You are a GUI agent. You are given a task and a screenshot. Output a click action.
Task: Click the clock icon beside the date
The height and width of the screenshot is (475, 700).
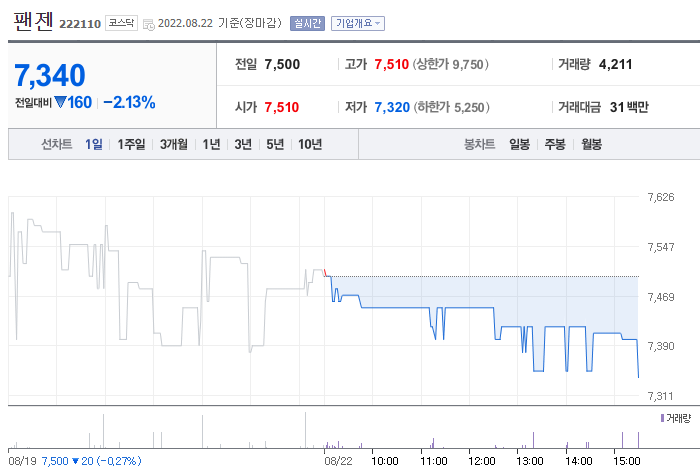[x=149, y=25]
